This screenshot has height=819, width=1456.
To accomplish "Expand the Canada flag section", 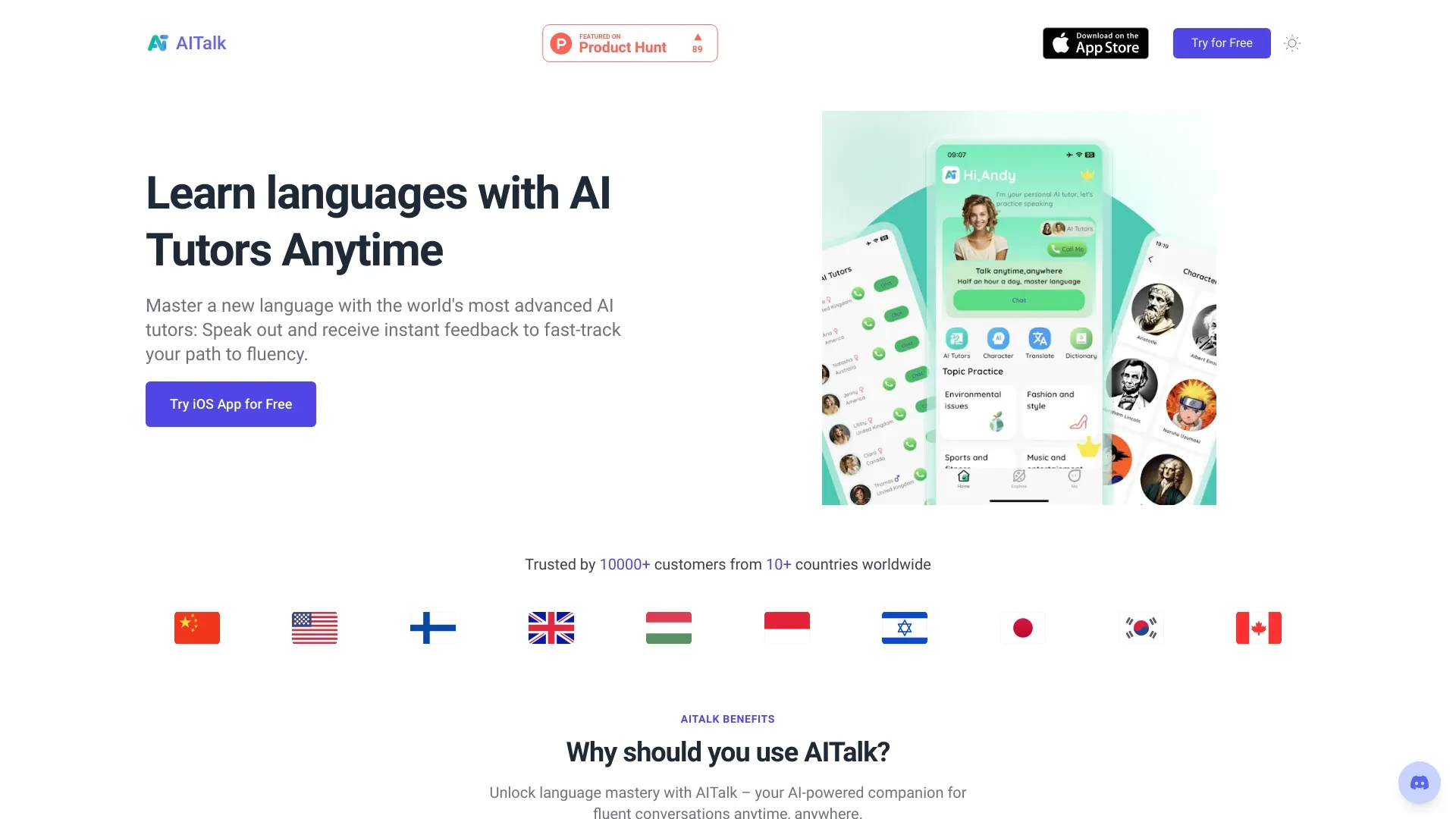I will [x=1258, y=627].
